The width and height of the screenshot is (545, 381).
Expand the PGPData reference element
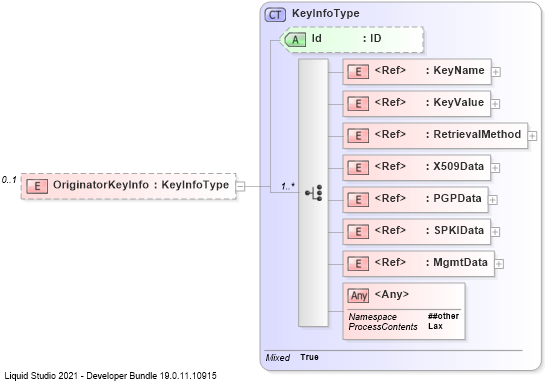[493, 200]
